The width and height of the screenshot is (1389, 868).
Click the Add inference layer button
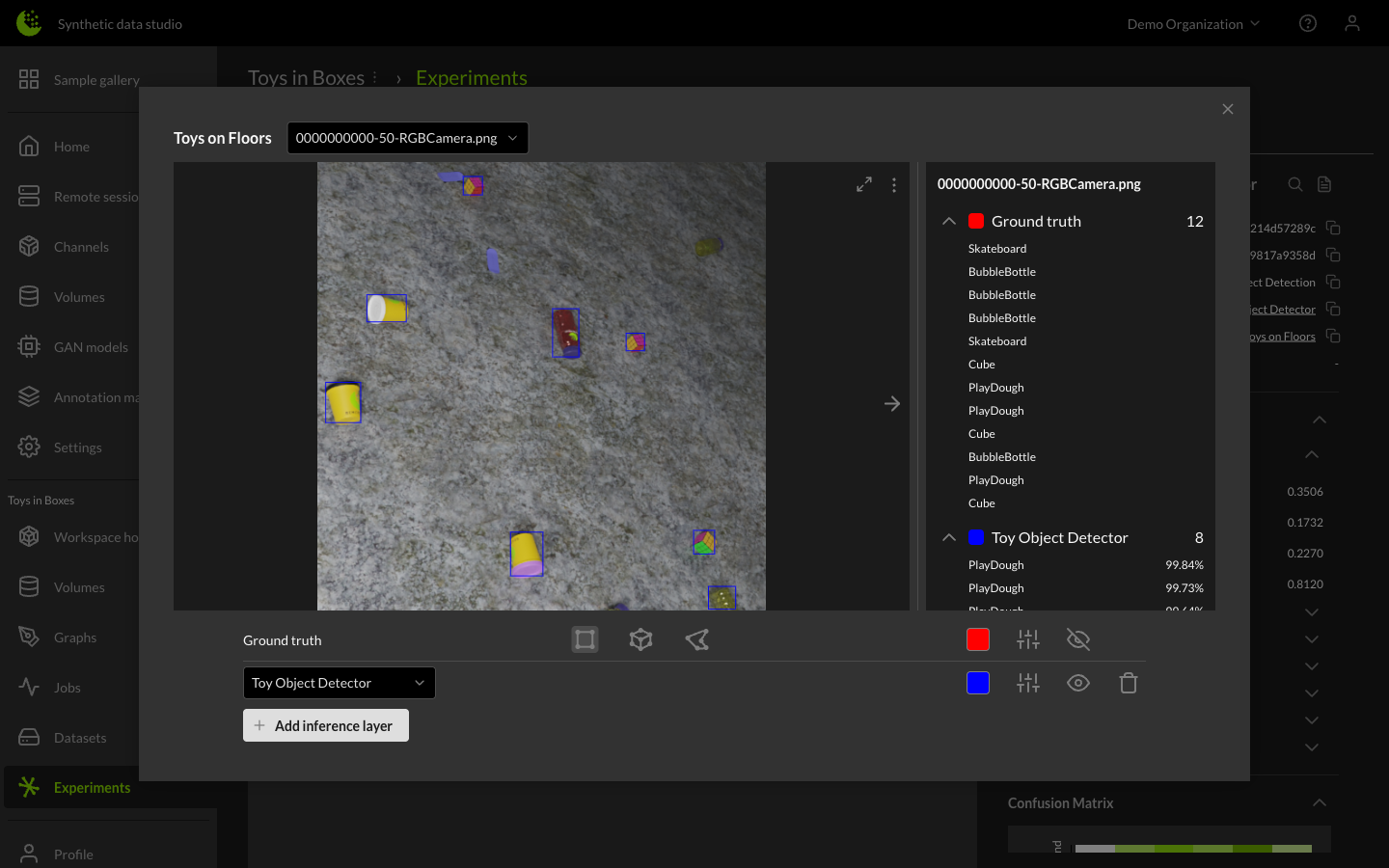(326, 725)
